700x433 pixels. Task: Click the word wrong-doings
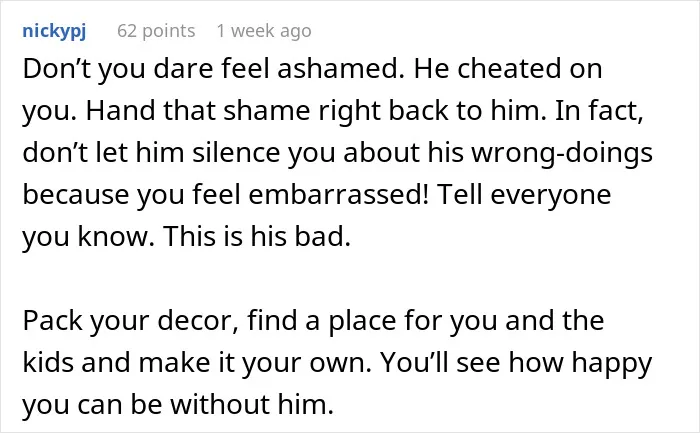click(x=562, y=152)
